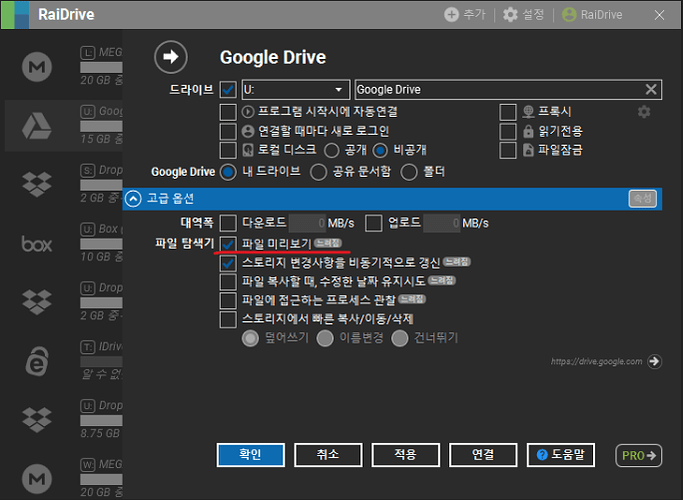The image size is (683, 500).
Task: Enable 프로그램 시작시에 자동연결 checkbox
Action: (x=228, y=112)
